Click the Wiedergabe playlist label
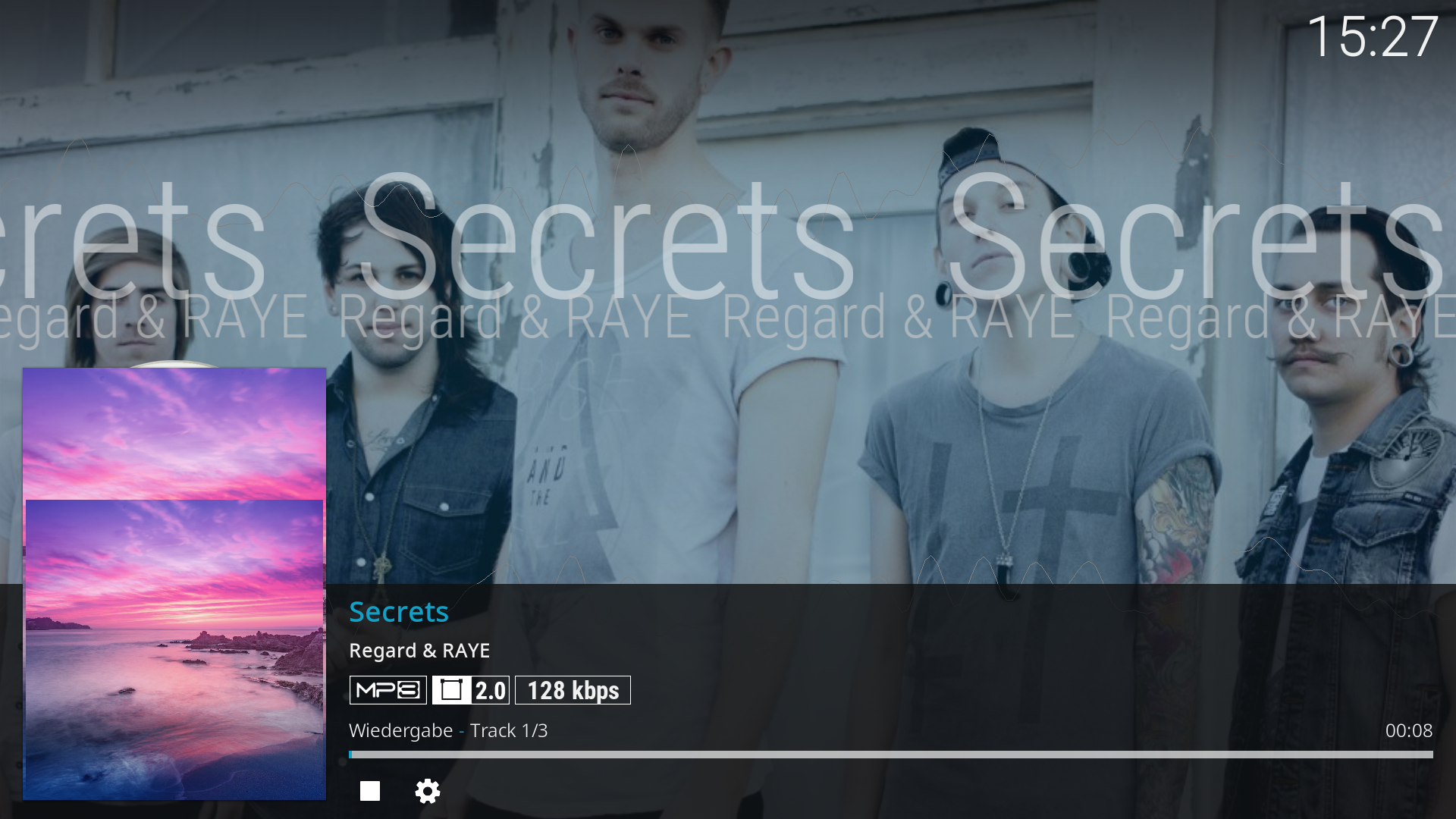The height and width of the screenshot is (819, 1456). [x=400, y=730]
